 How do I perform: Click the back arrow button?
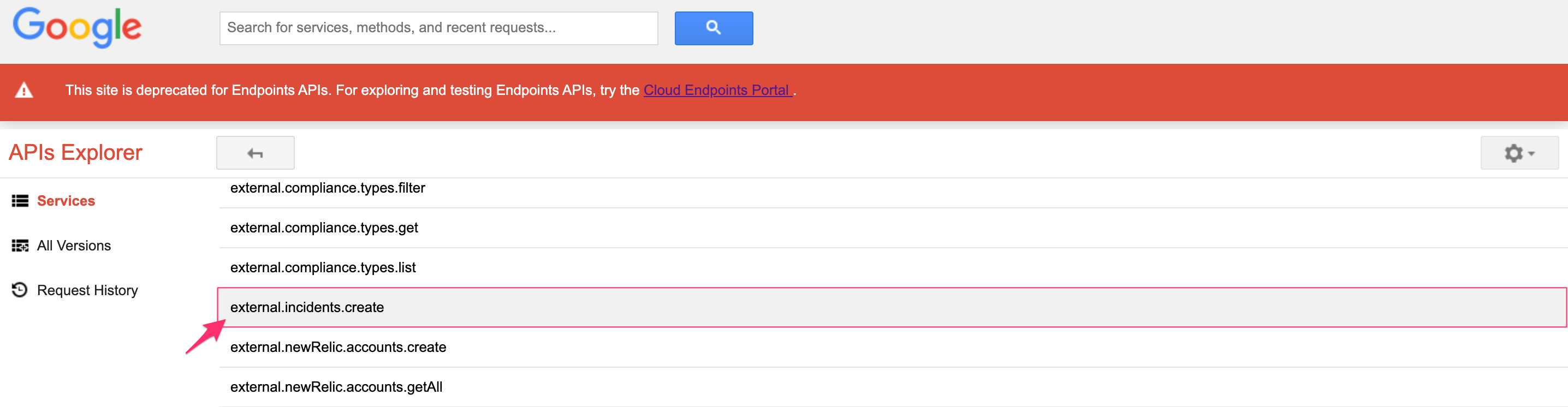coord(255,152)
